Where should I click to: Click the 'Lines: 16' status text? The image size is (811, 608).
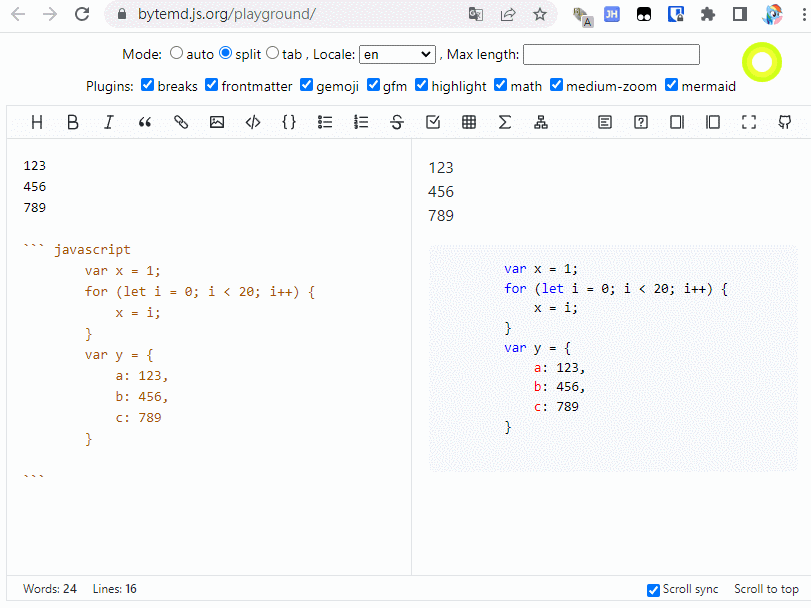(x=114, y=589)
